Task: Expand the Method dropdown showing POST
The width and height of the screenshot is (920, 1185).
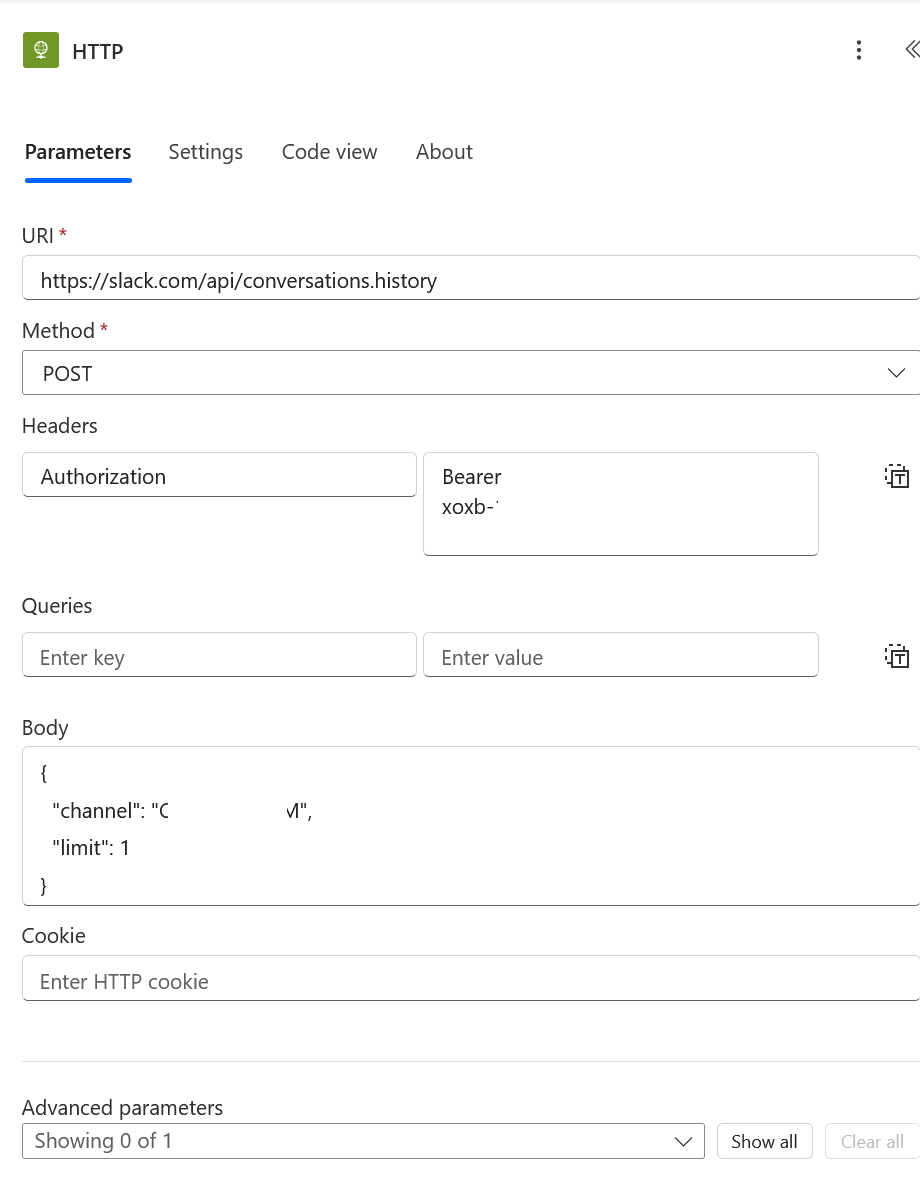Action: point(470,373)
